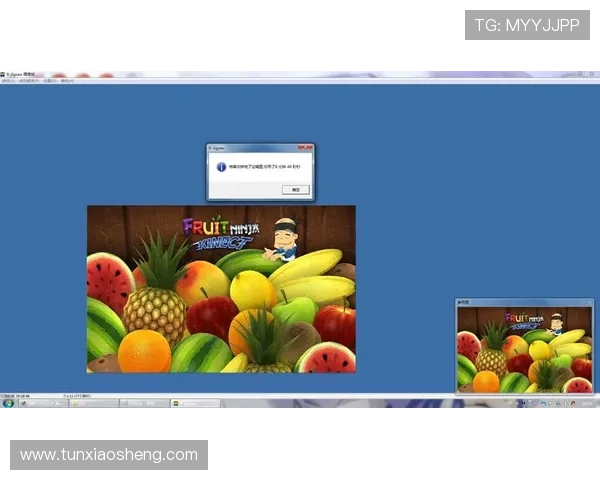Click the TG: MYYJJPP banner
The height and width of the screenshot is (480, 600).
pos(527,25)
